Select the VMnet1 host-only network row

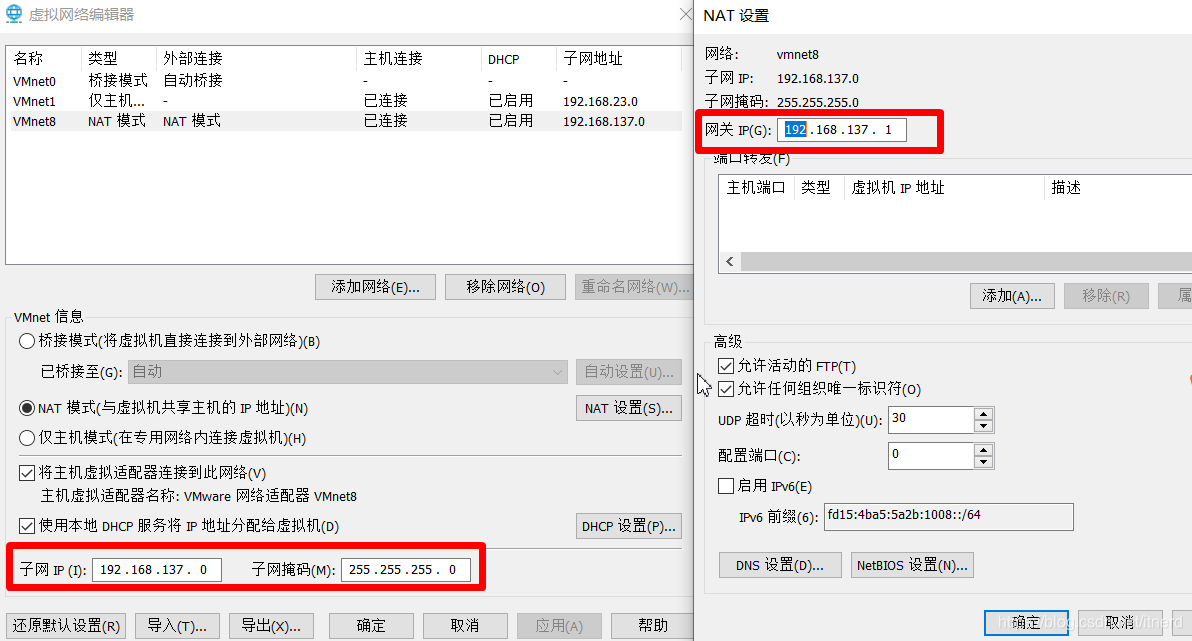pos(346,101)
